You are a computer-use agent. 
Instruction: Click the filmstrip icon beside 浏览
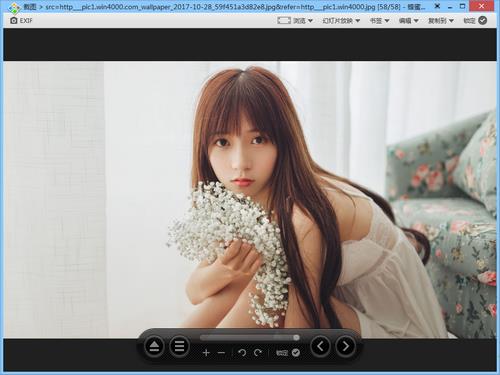284,21
